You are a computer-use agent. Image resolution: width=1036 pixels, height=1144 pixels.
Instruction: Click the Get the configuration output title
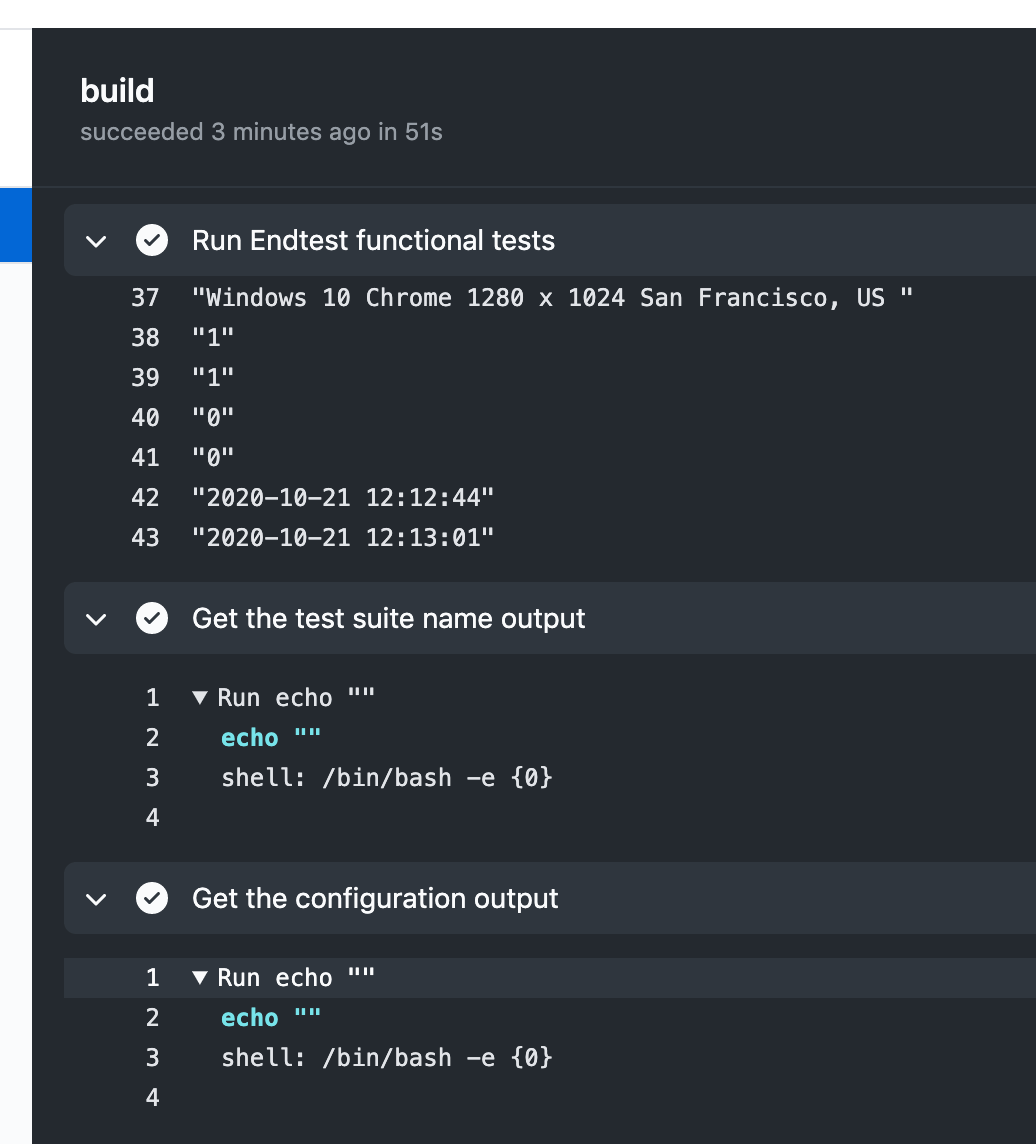click(374, 898)
